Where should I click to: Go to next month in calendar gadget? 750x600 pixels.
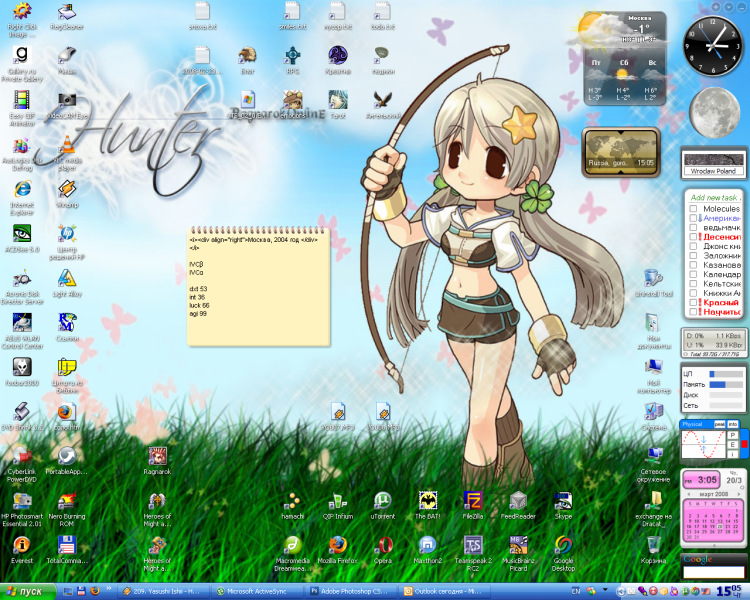739,494
